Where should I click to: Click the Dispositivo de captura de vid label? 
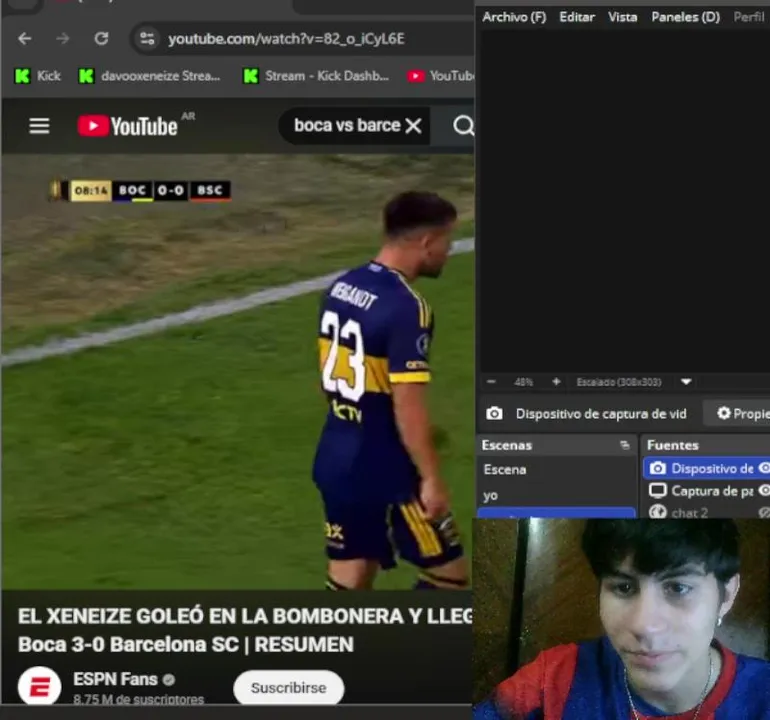(x=601, y=414)
